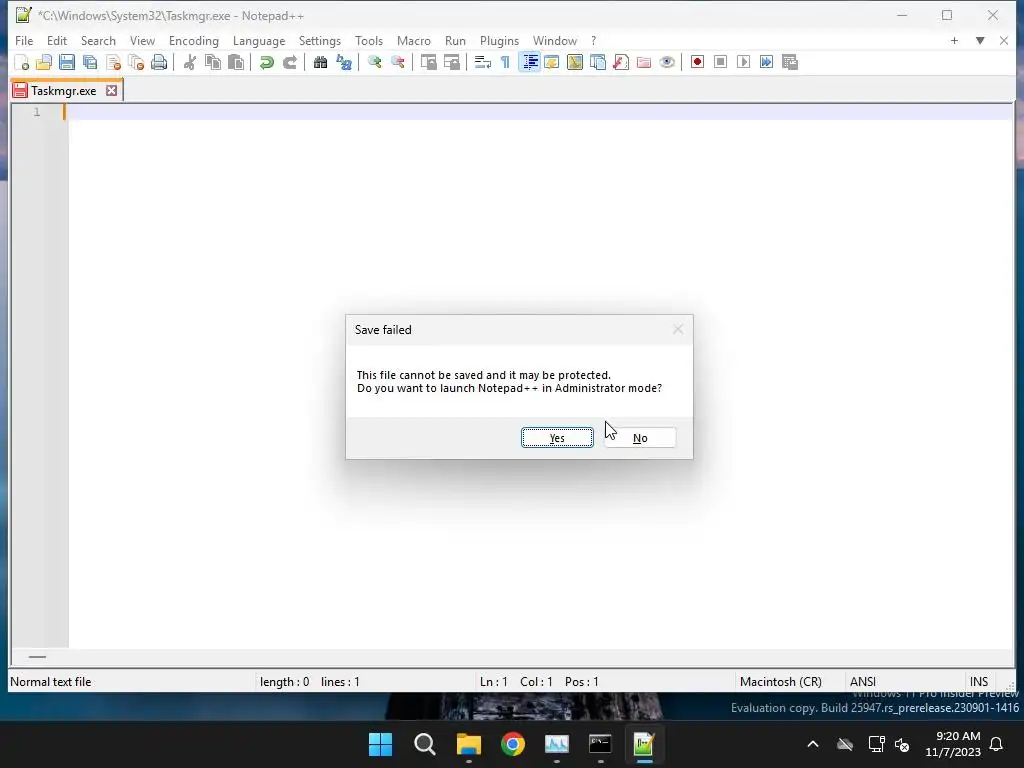Click the Stop recording macro icon
Viewport: 1024px width, 768px height.
pos(720,62)
